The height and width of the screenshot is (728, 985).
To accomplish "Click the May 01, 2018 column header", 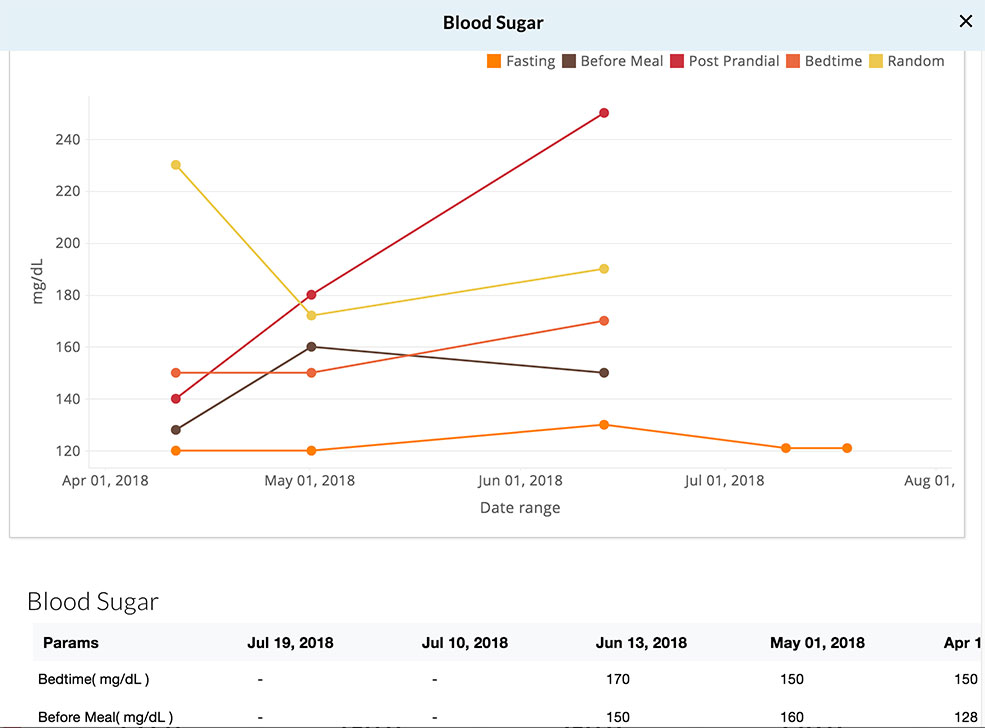I will [x=817, y=642].
